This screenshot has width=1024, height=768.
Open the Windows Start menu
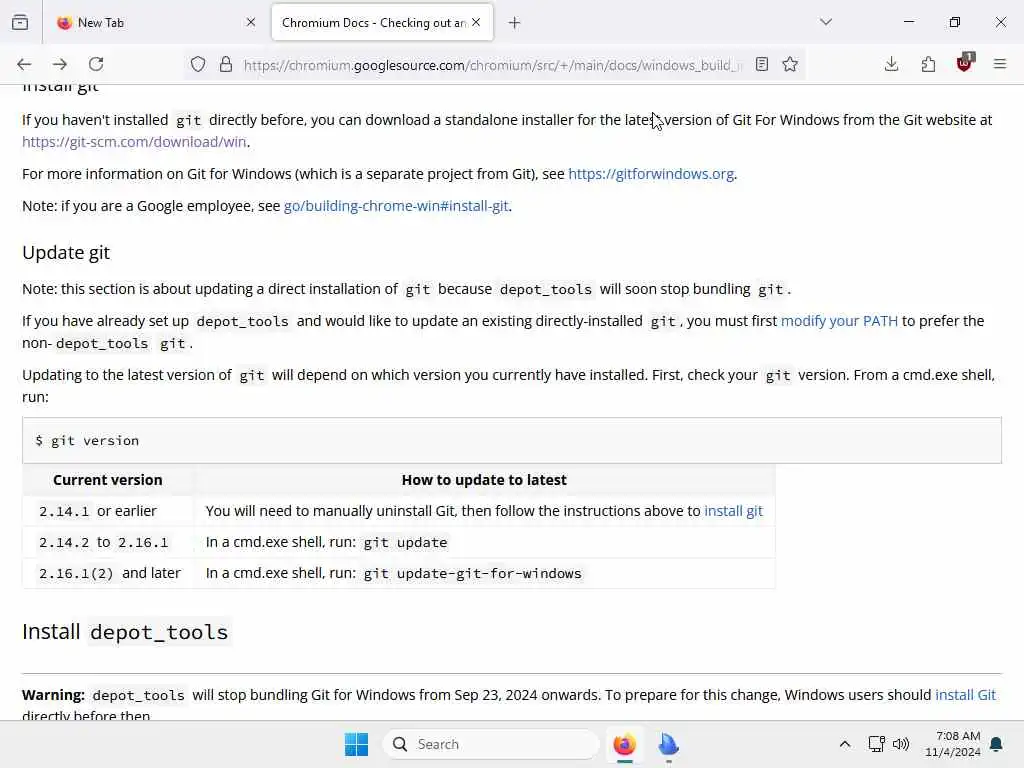[x=357, y=744]
